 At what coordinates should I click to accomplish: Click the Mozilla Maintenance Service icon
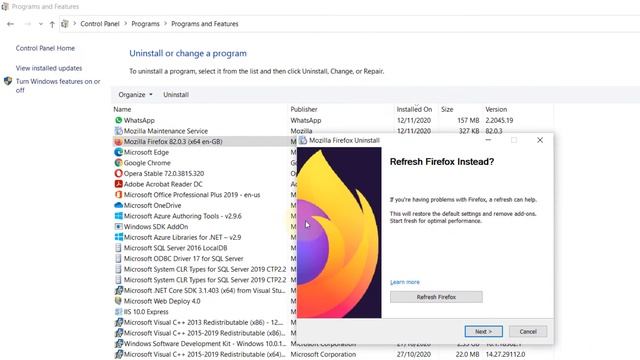118,131
